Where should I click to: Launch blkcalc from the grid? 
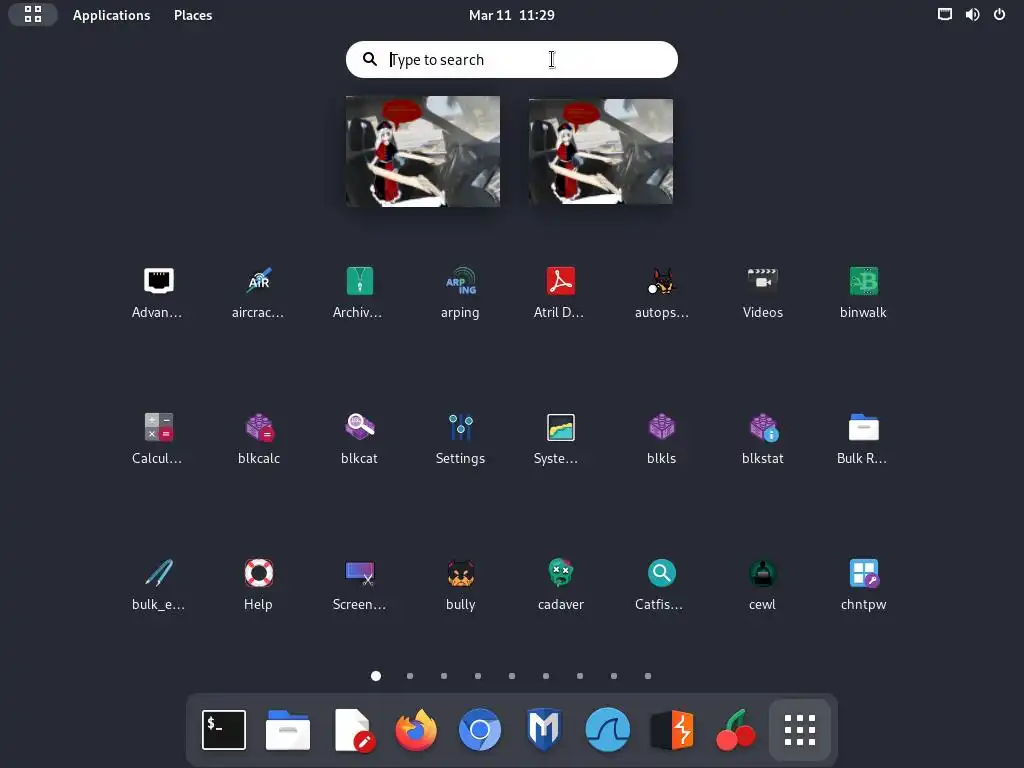click(x=259, y=428)
